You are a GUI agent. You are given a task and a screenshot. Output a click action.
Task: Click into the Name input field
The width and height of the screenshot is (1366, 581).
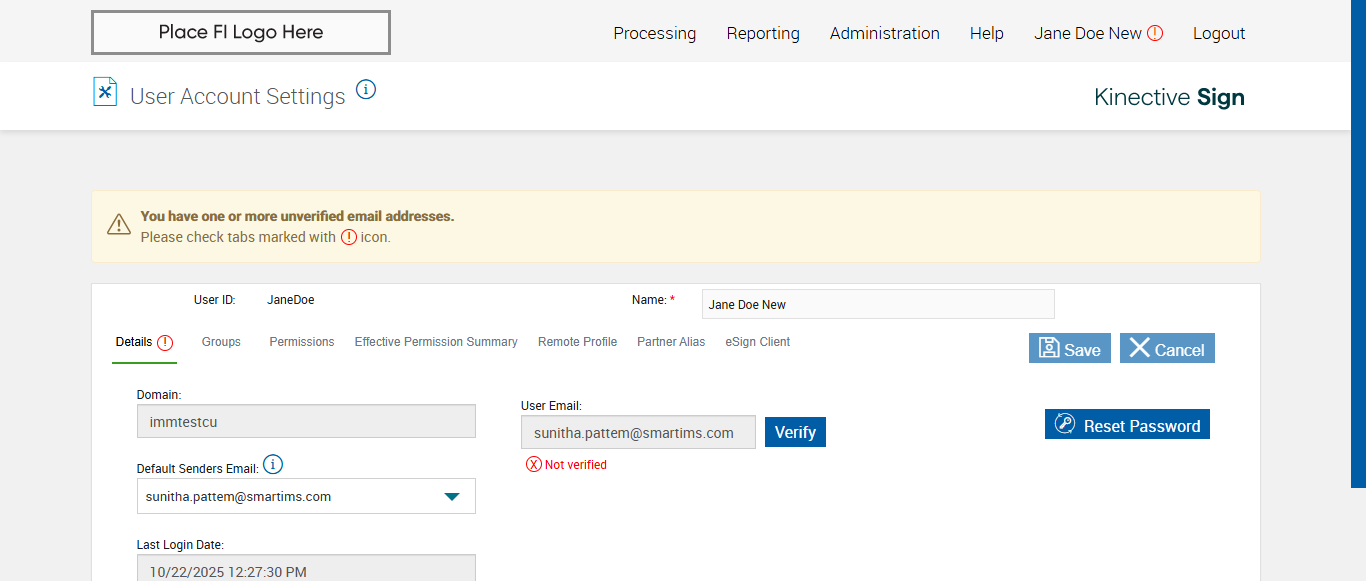(878, 304)
